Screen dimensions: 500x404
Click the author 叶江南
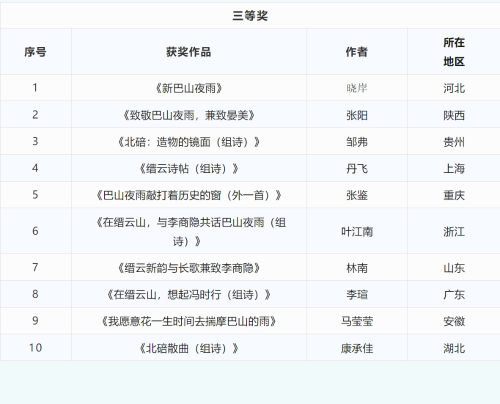tap(357, 231)
